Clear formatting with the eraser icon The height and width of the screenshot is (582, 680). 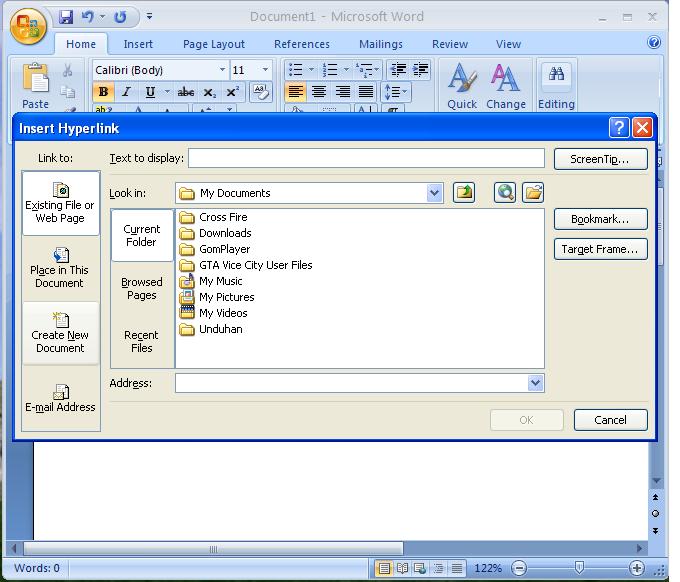pyautogui.click(x=261, y=92)
